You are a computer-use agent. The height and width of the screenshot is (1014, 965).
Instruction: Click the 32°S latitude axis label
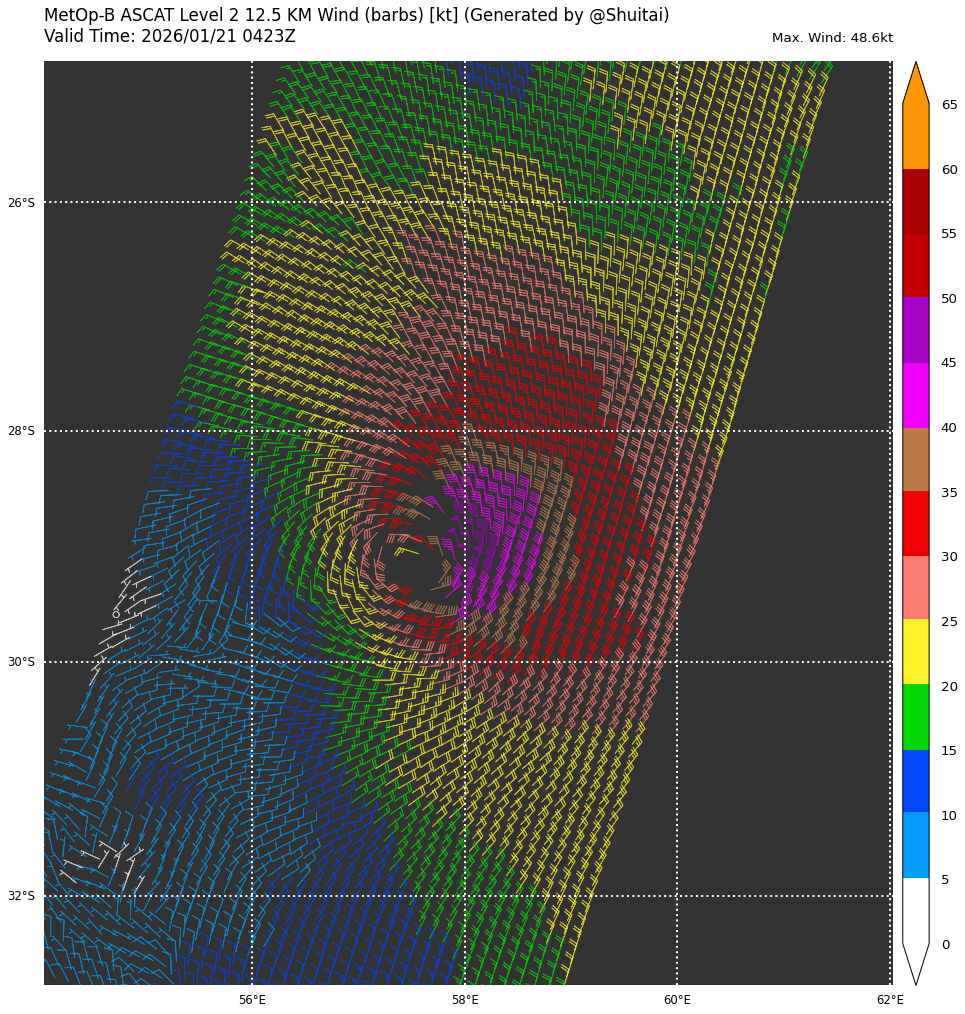click(x=21, y=896)
